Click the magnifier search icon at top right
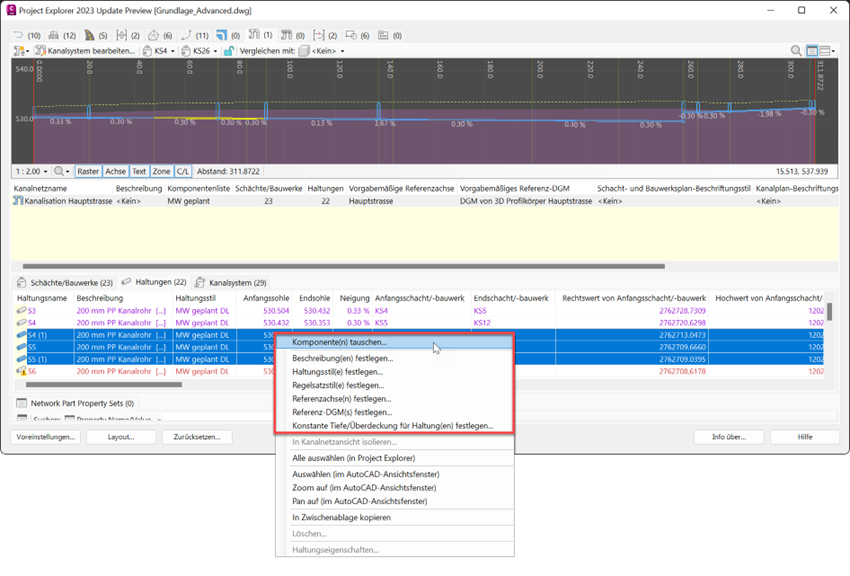This screenshot has width=850, height=576. pyautogui.click(x=796, y=51)
